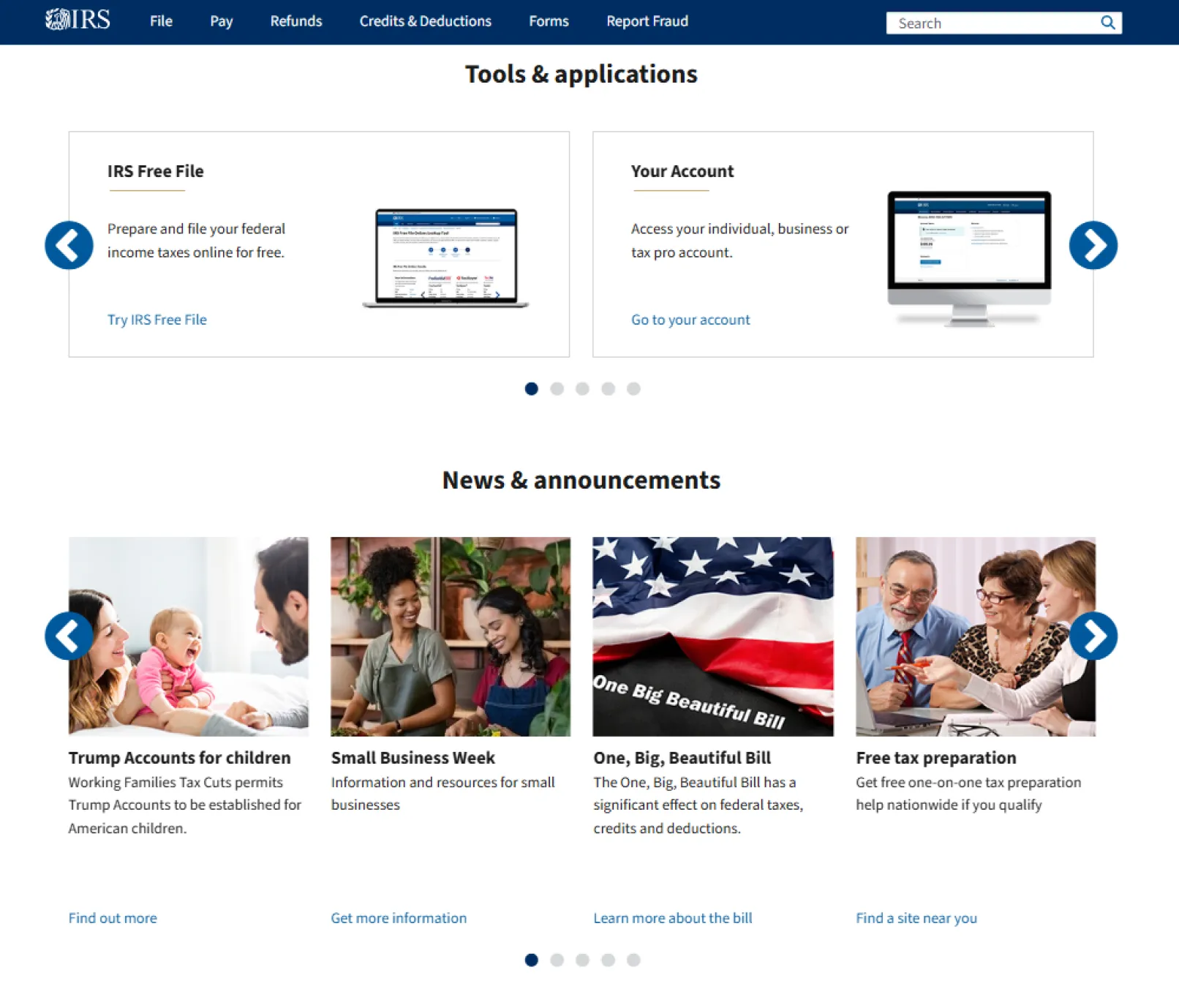Select third dot of Tools carousel pagination
1179x1008 pixels.
[582, 388]
